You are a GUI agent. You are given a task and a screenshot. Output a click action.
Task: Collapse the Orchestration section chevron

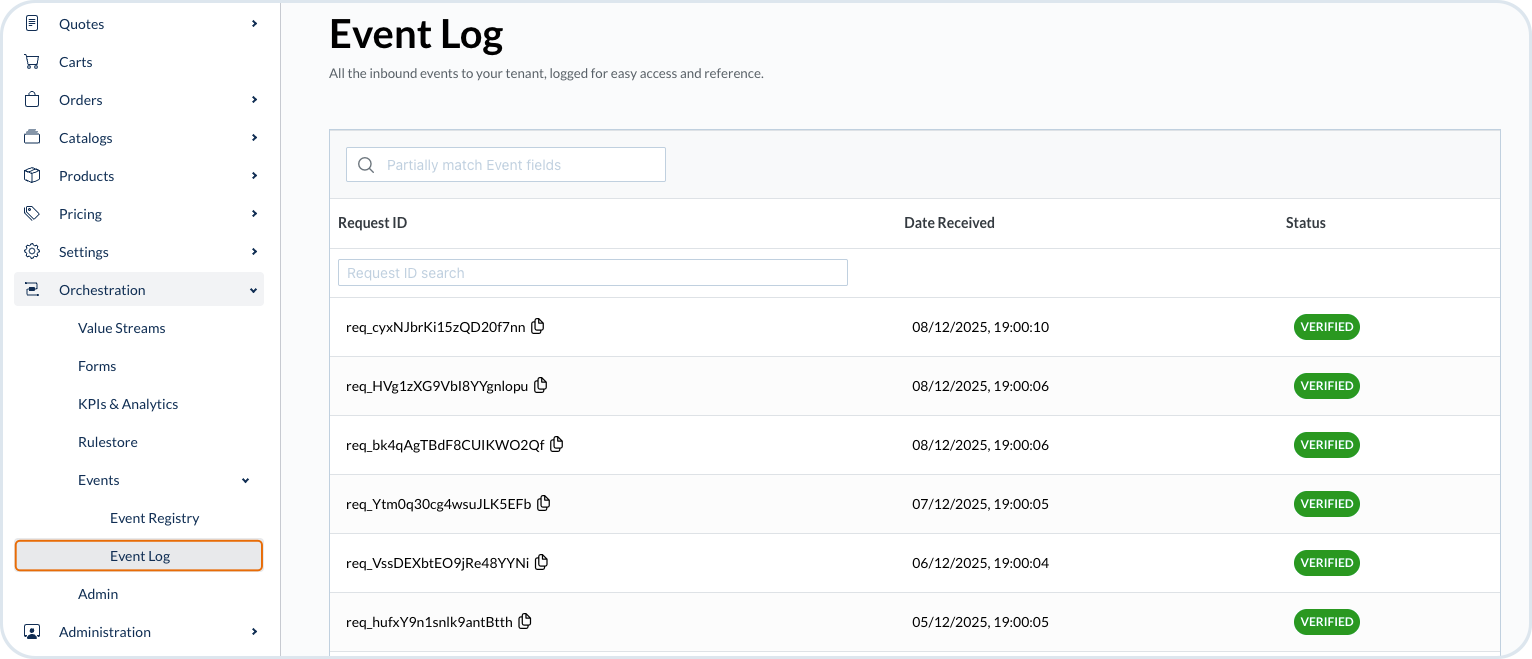point(254,290)
